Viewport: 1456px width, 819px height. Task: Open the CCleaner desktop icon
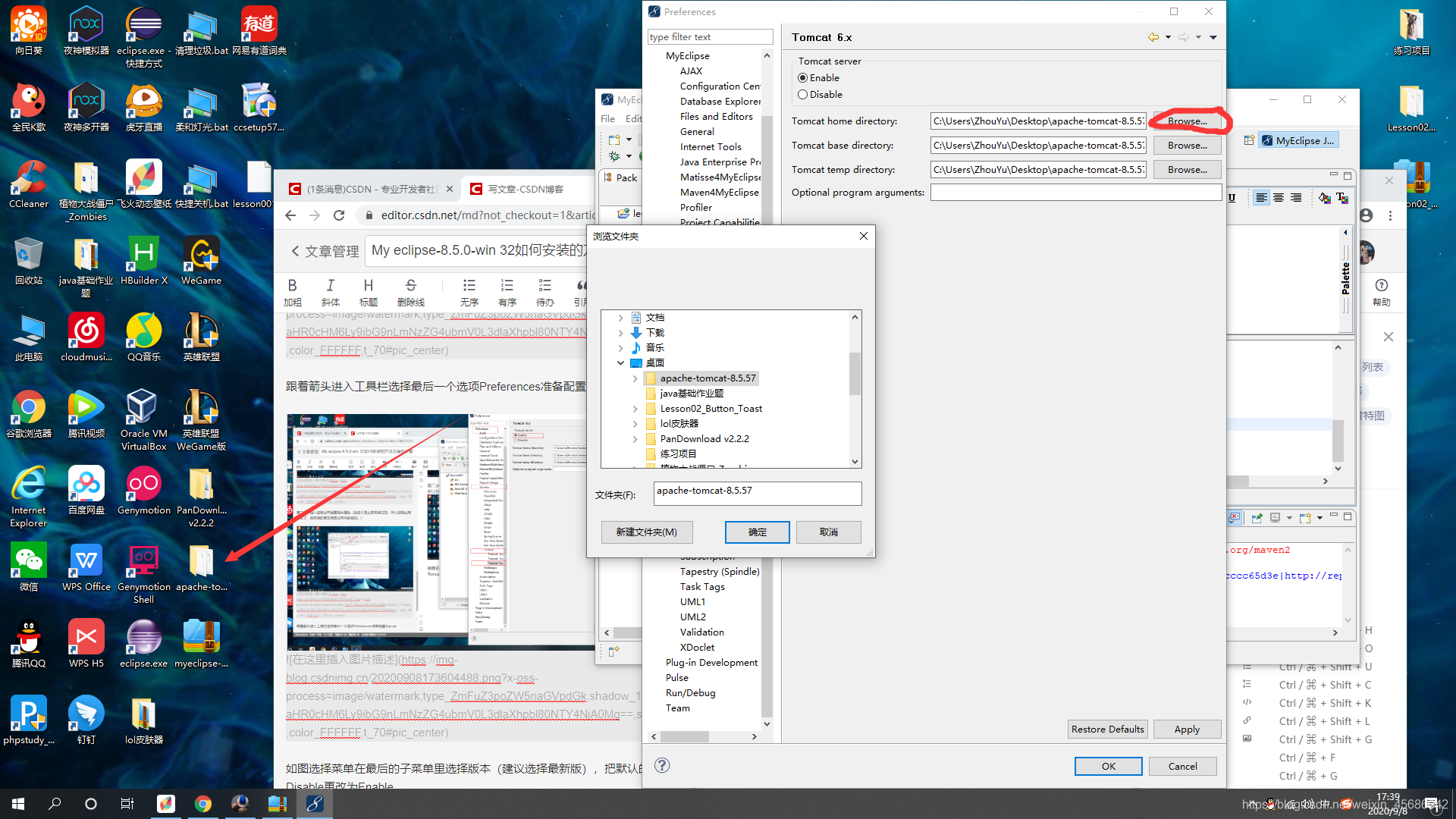coord(28,184)
